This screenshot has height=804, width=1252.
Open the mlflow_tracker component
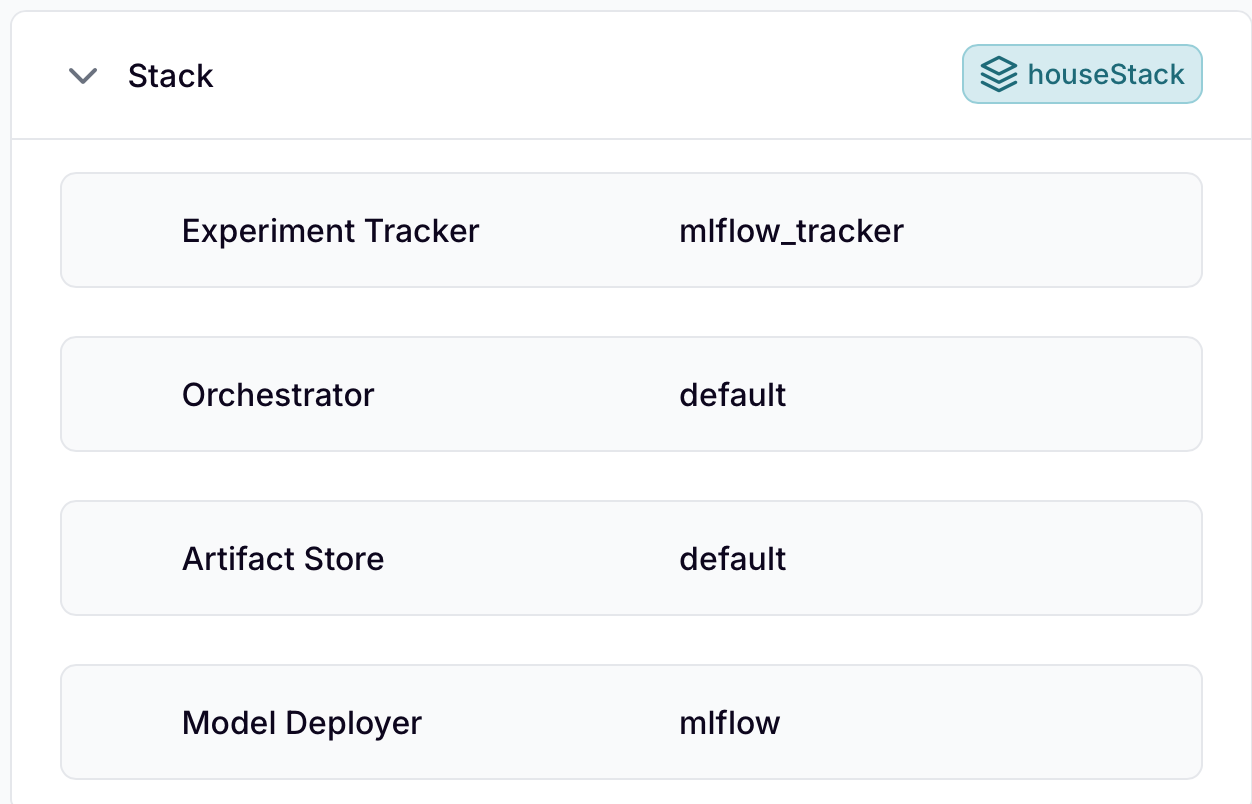791,231
